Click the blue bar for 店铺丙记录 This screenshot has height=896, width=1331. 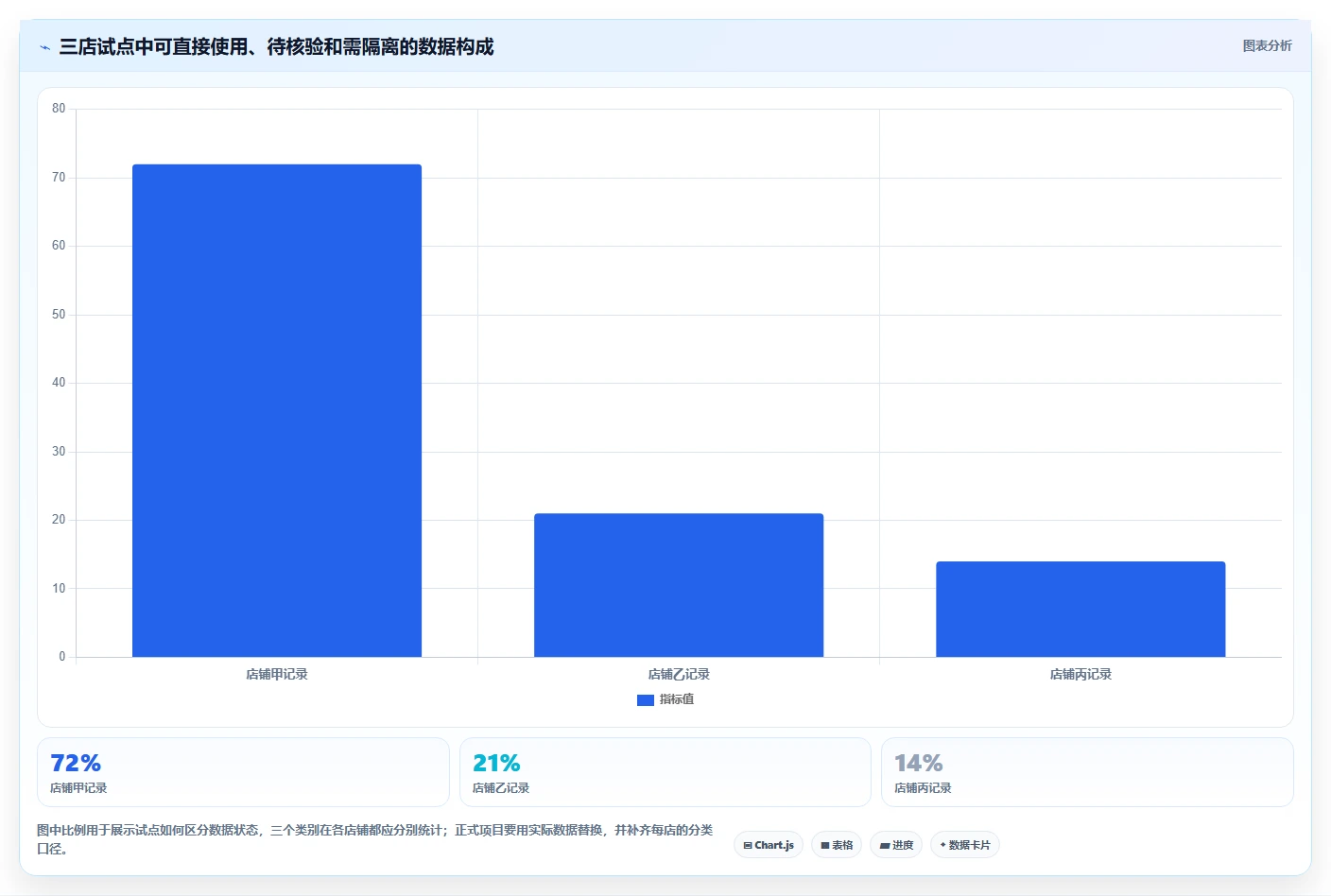pos(1080,609)
